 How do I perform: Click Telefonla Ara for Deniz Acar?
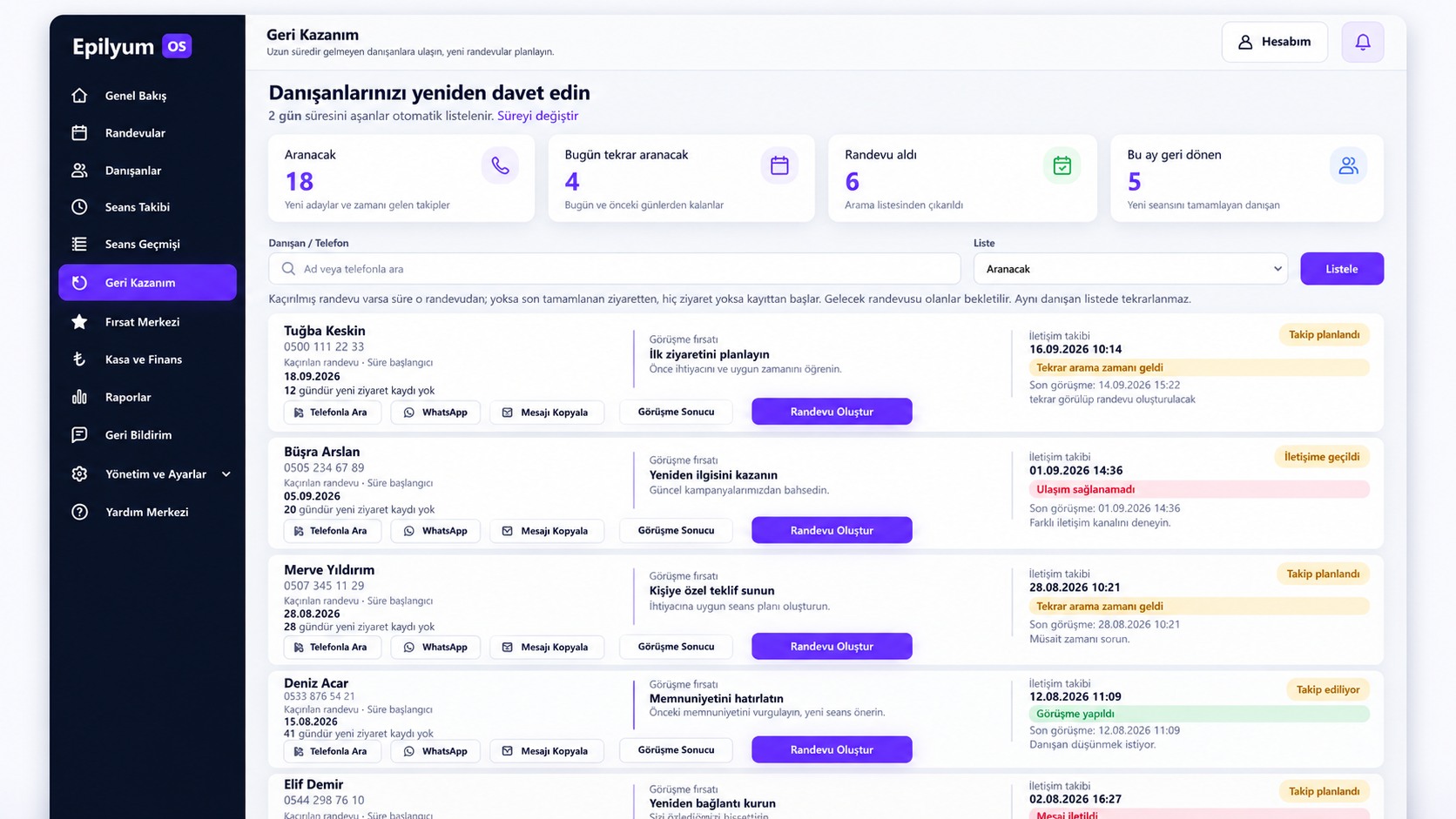333,751
